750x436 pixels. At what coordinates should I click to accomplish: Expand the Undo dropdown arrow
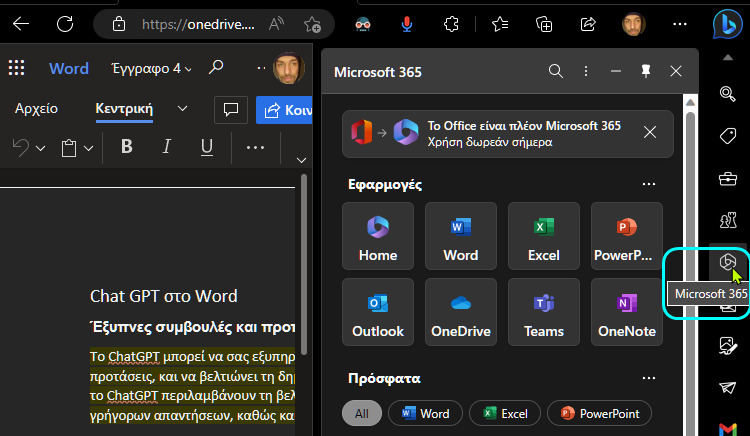(x=41, y=148)
